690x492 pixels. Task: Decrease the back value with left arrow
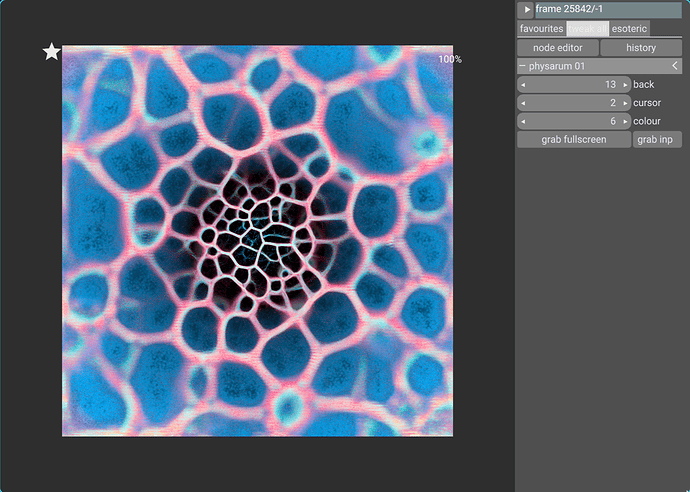point(522,85)
